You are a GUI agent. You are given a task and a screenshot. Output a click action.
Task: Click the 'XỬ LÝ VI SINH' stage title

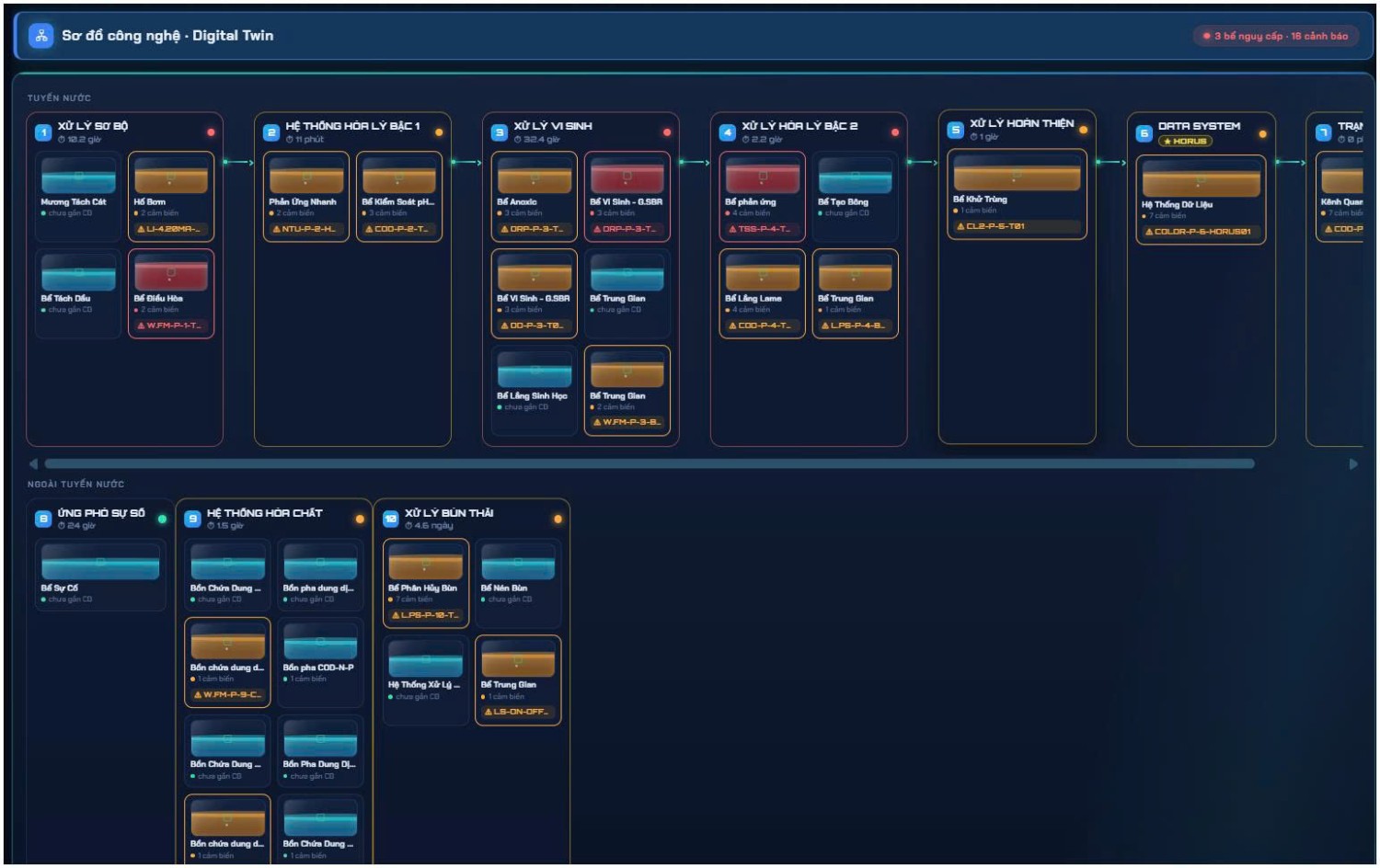(553, 126)
